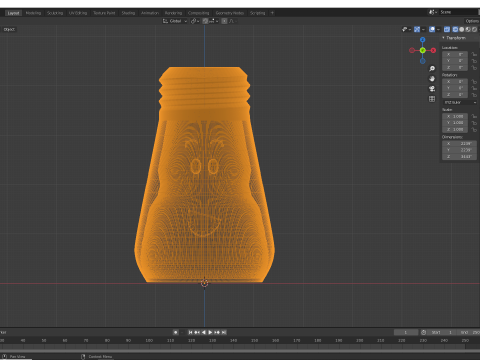Open the Global transform orientation dropdown
The width and height of the screenshot is (480, 360).
click(x=175, y=21)
